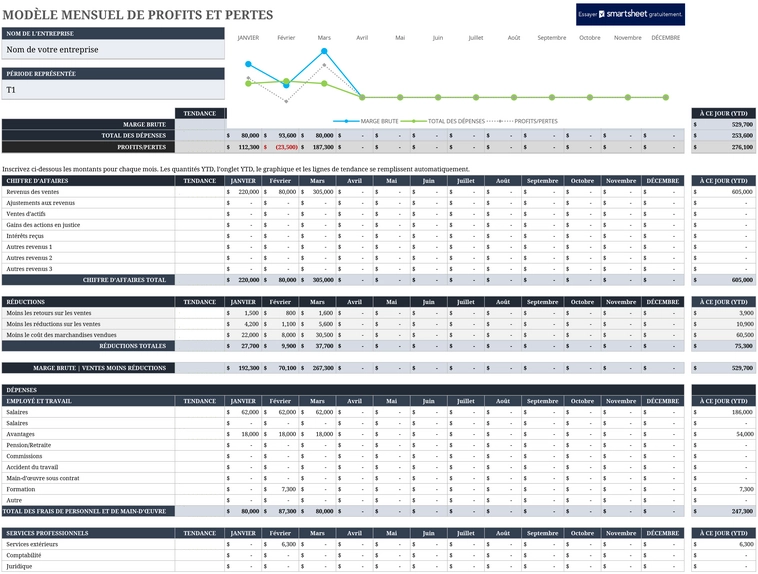Click the Ajustements aux revenus row label
The width and height of the screenshot is (758, 574).
[41, 203]
